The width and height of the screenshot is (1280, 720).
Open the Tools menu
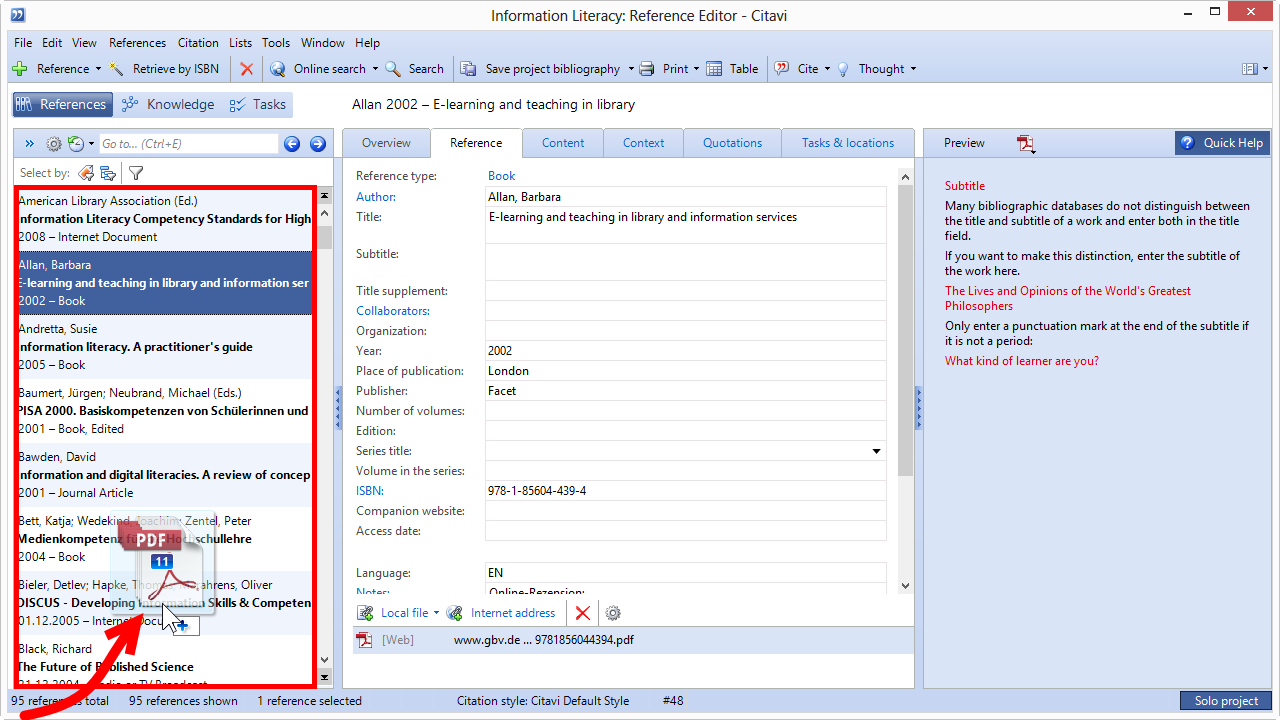coord(276,43)
